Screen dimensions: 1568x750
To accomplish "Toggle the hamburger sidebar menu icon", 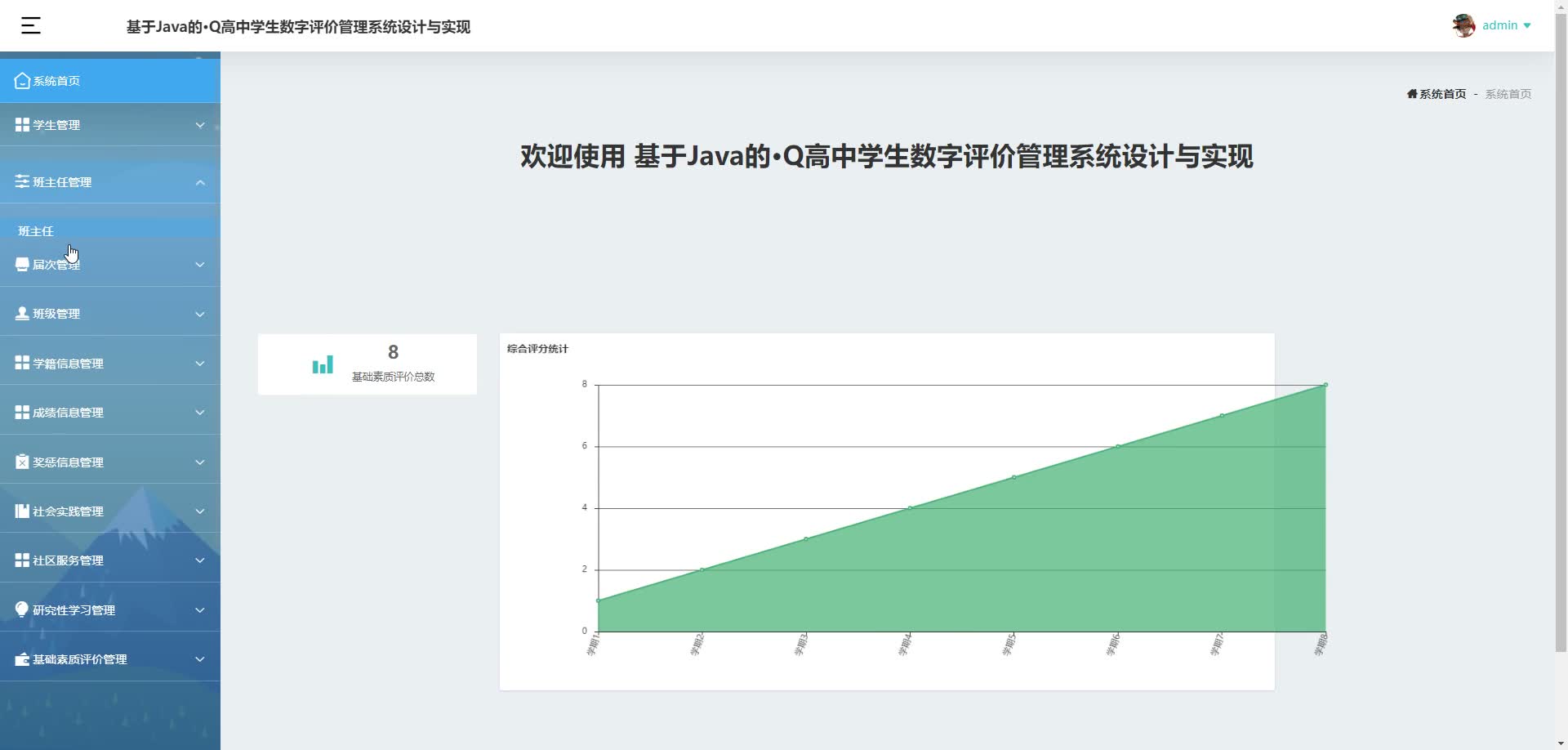I will pyautogui.click(x=30, y=26).
